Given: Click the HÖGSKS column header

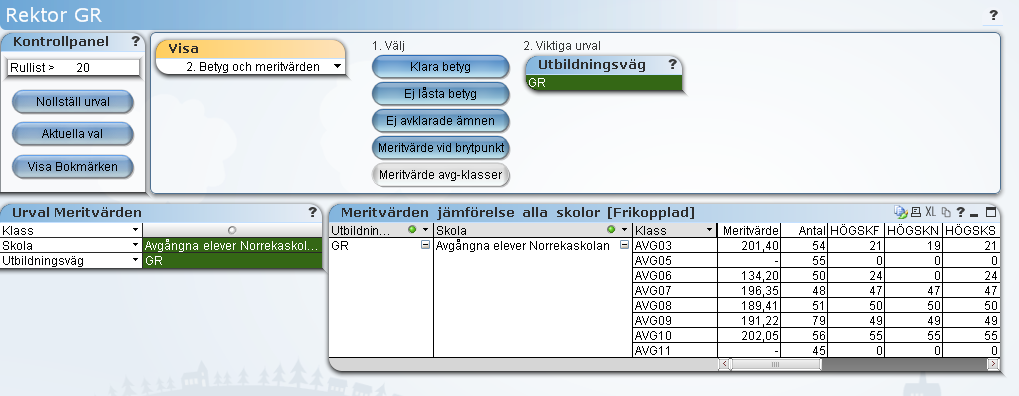Looking at the screenshot, I should coord(971,230).
